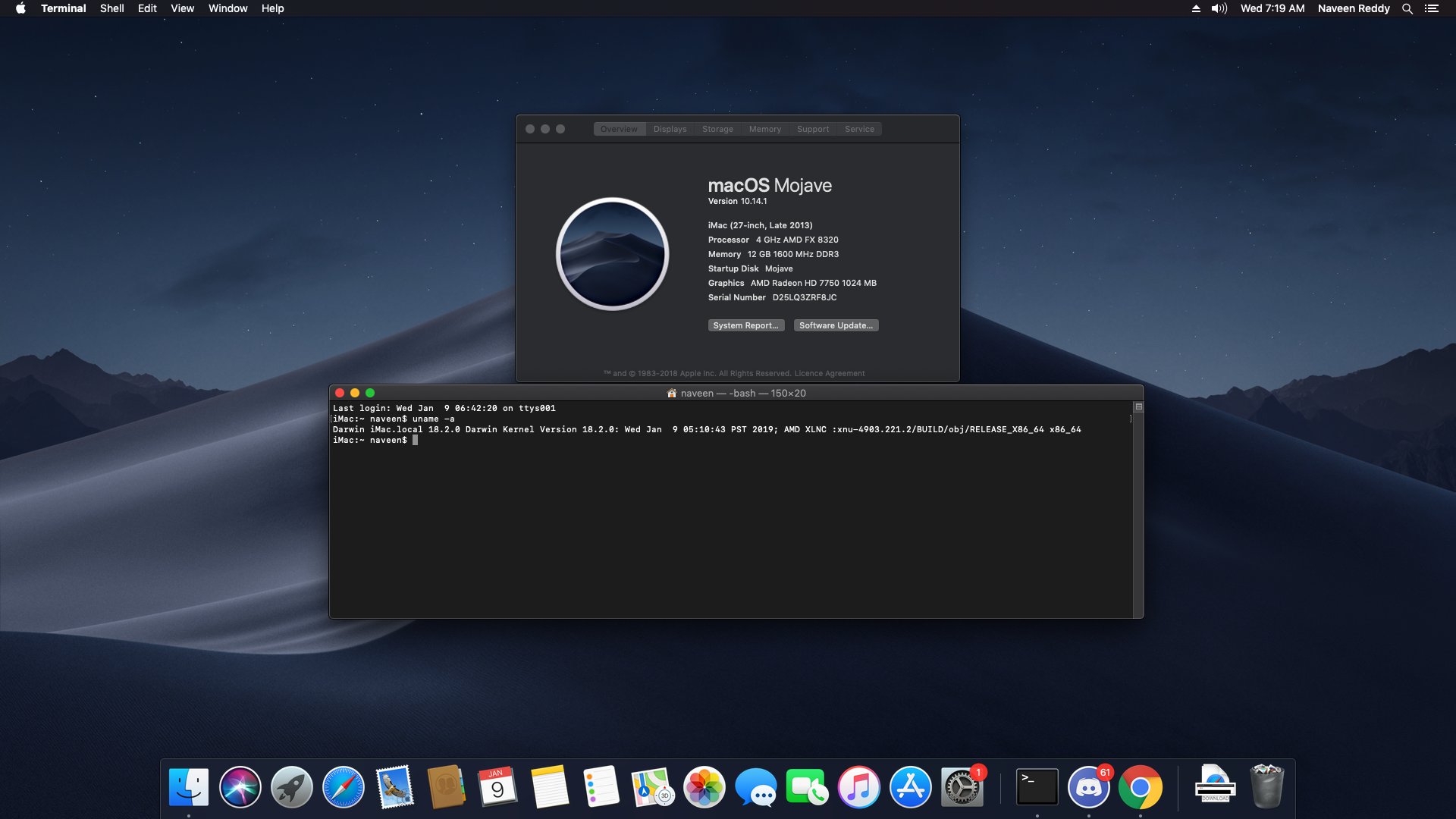
Task: Click the split pane icon in Terminal
Action: pyautogui.click(x=1138, y=407)
